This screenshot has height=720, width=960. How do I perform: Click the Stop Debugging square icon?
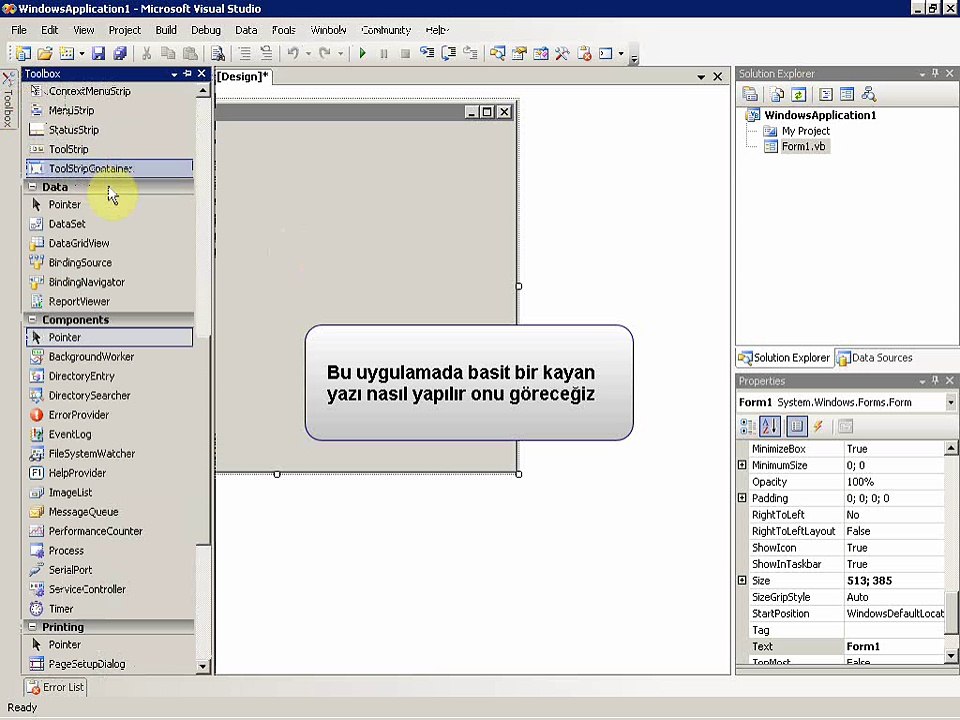pyautogui.click(x=405, y=54)
